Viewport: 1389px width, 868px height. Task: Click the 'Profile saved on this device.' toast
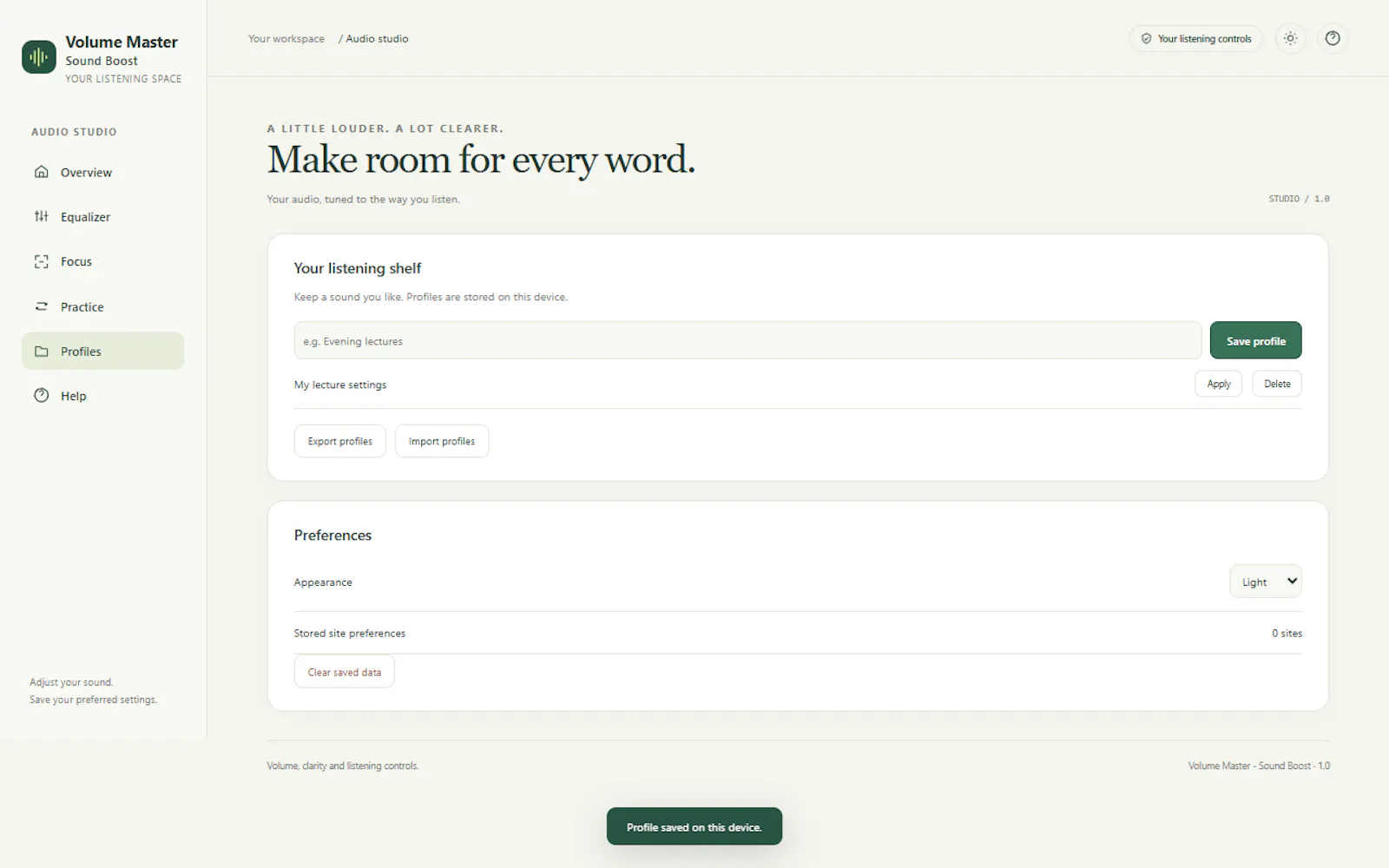point(694,826)
